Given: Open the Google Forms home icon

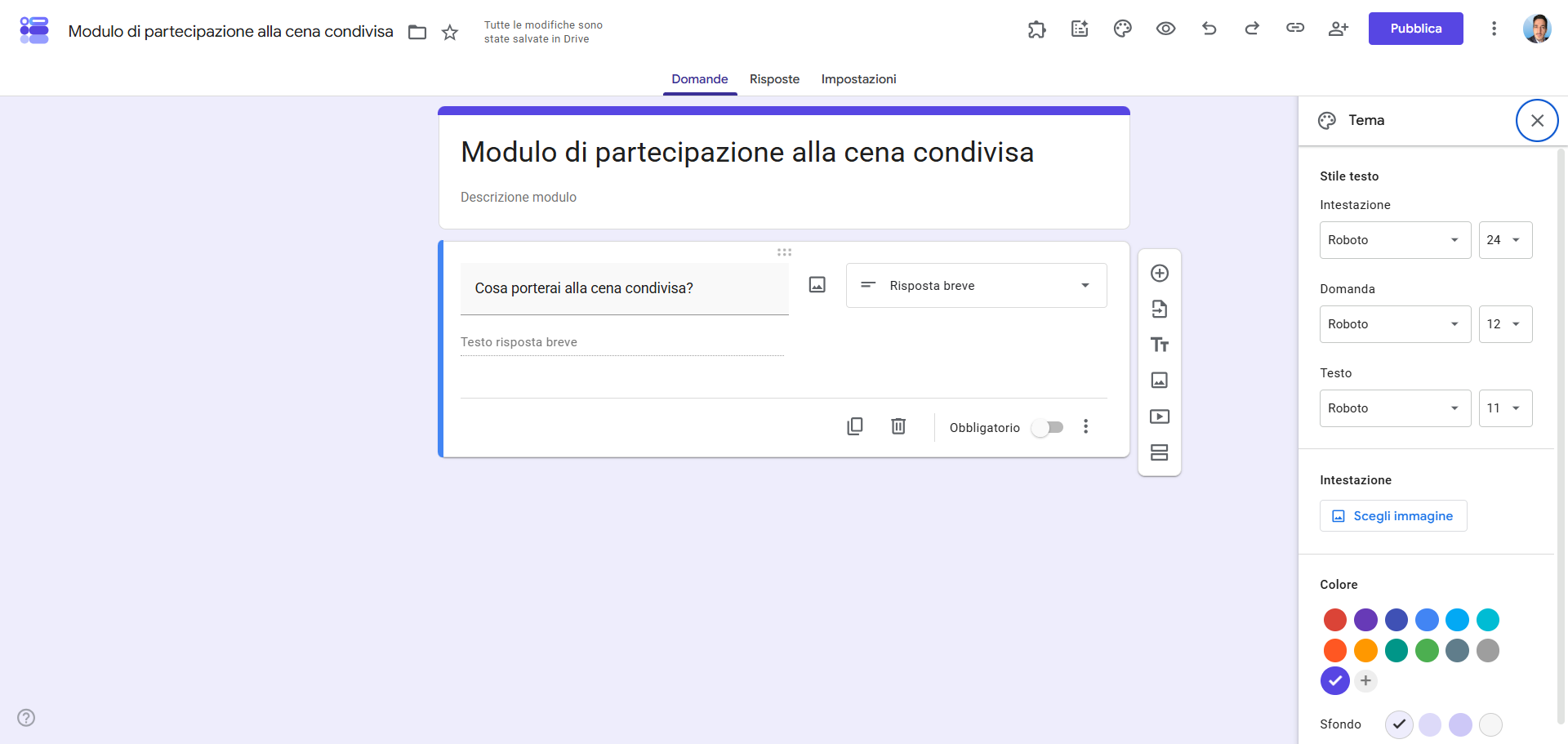Looking at the screenshot, I should (34, 30).
